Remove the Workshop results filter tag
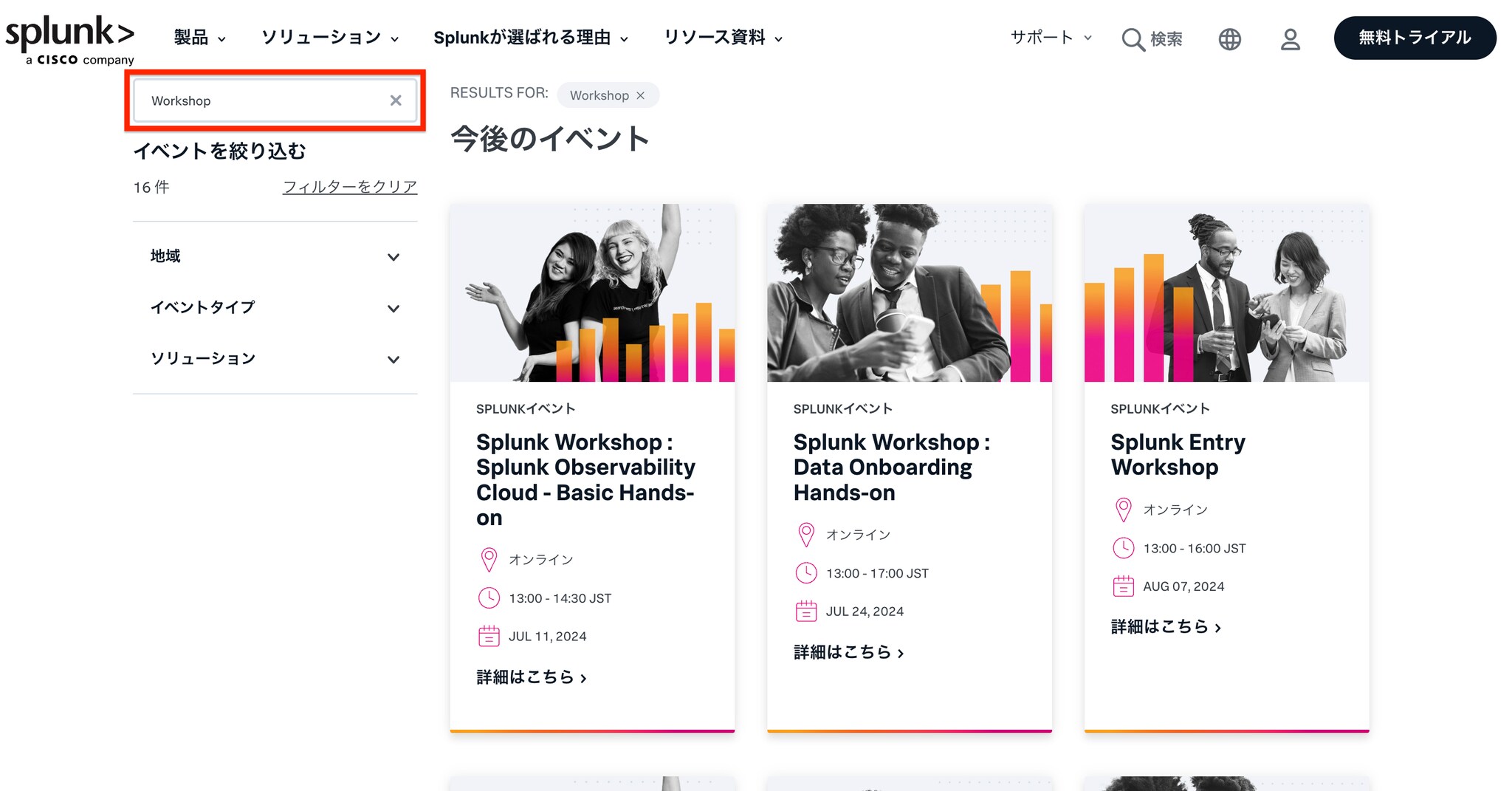Image resolution: width=1512 pixels, height=791 pixels. coord(641,95)
